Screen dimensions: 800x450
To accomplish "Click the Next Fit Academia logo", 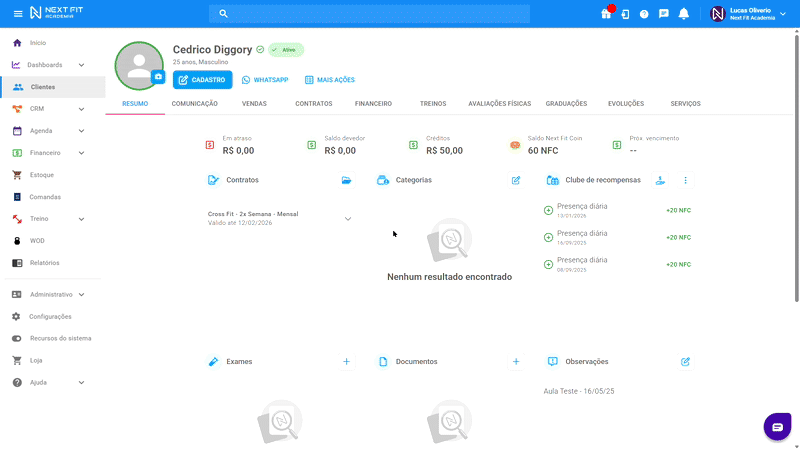I will [x=56, y=13].
